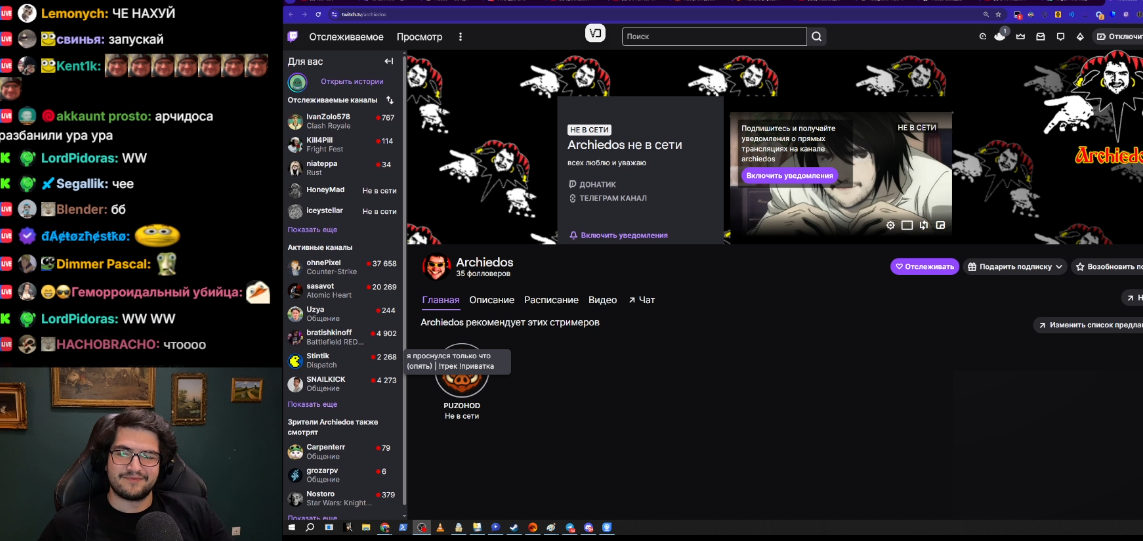1143x541 pixels.
Task: Open the Расписание tab
Action: point(551,300)
